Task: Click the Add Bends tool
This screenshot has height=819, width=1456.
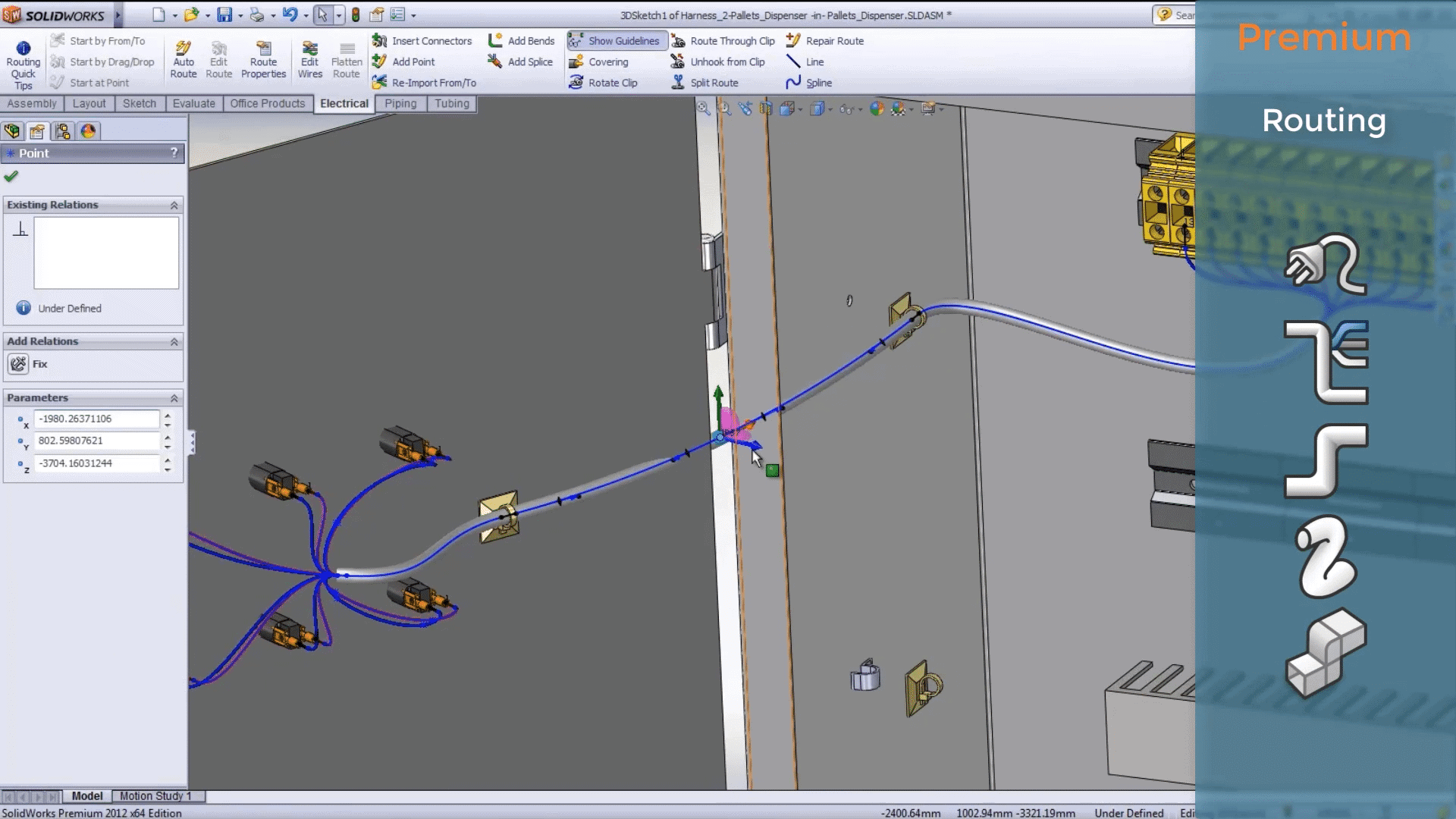Action: 521,41
